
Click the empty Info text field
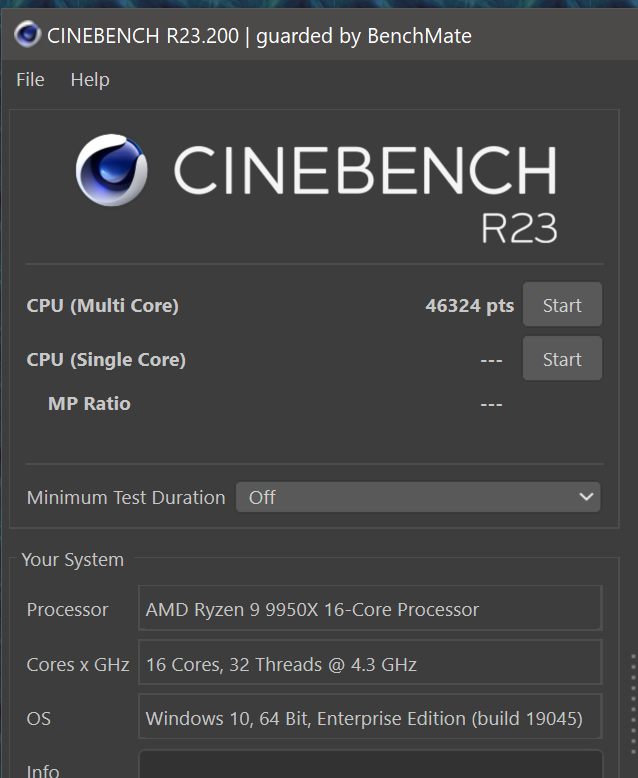pyautogui.click(x=370, y=766)
